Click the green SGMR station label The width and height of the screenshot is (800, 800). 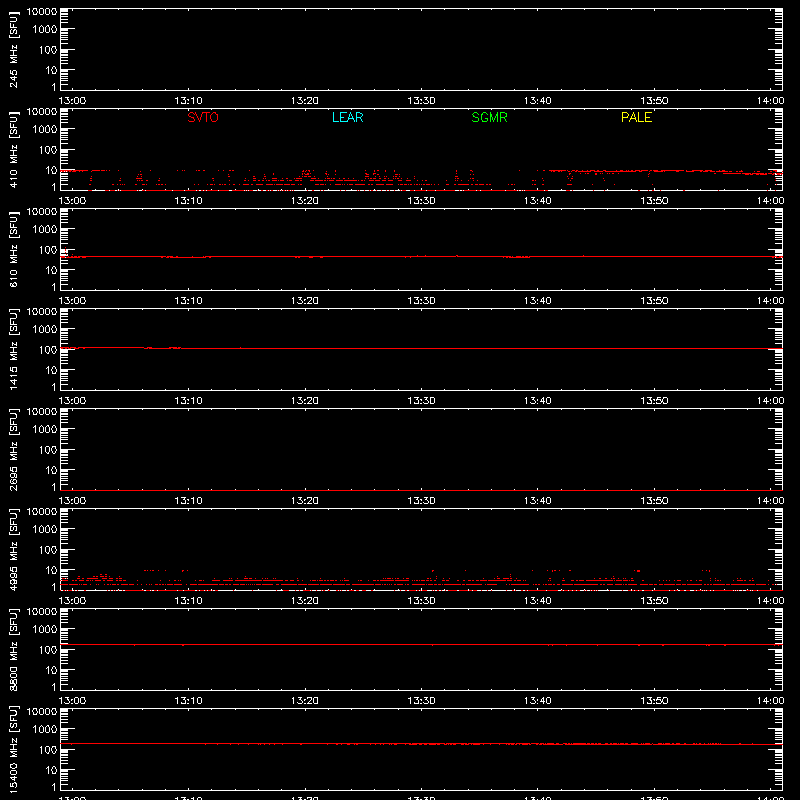coord(489,117)
